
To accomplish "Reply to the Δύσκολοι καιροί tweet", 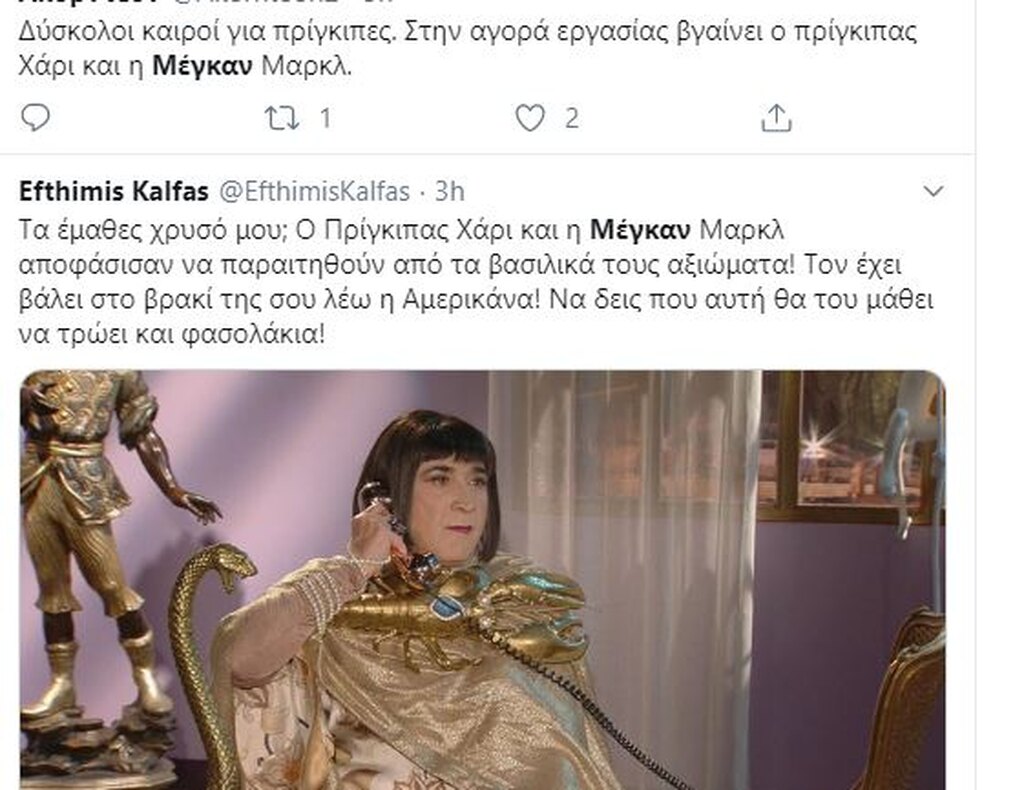I will 36,118.
